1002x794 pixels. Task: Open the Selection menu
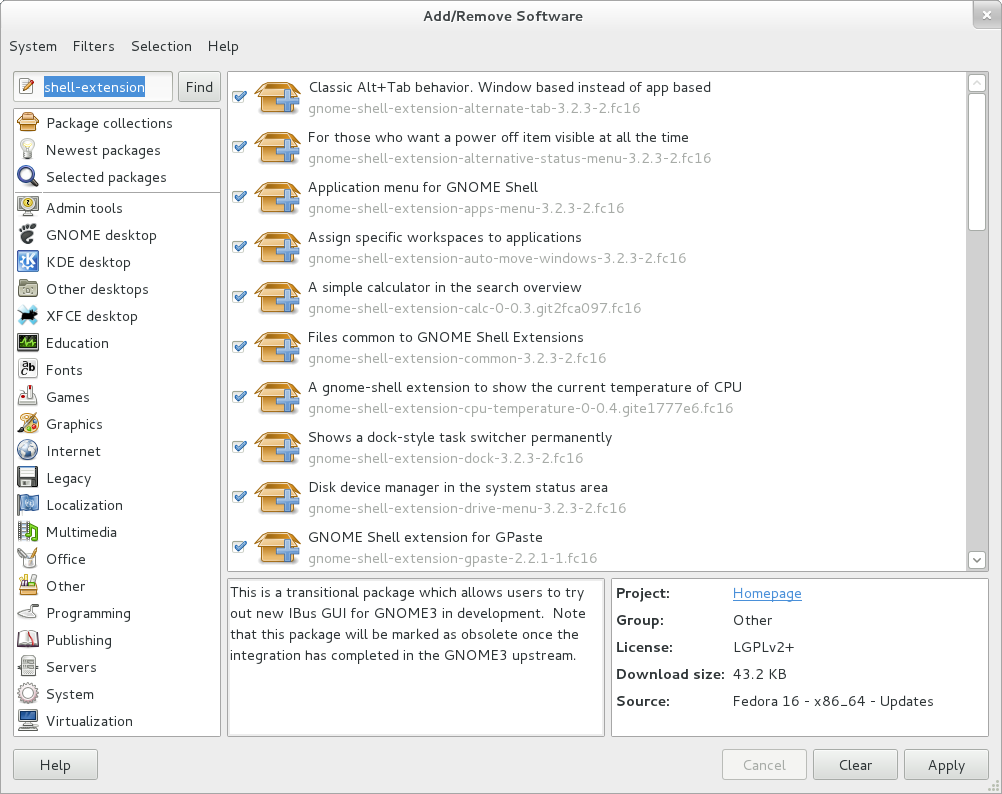[x=161, y=46]
